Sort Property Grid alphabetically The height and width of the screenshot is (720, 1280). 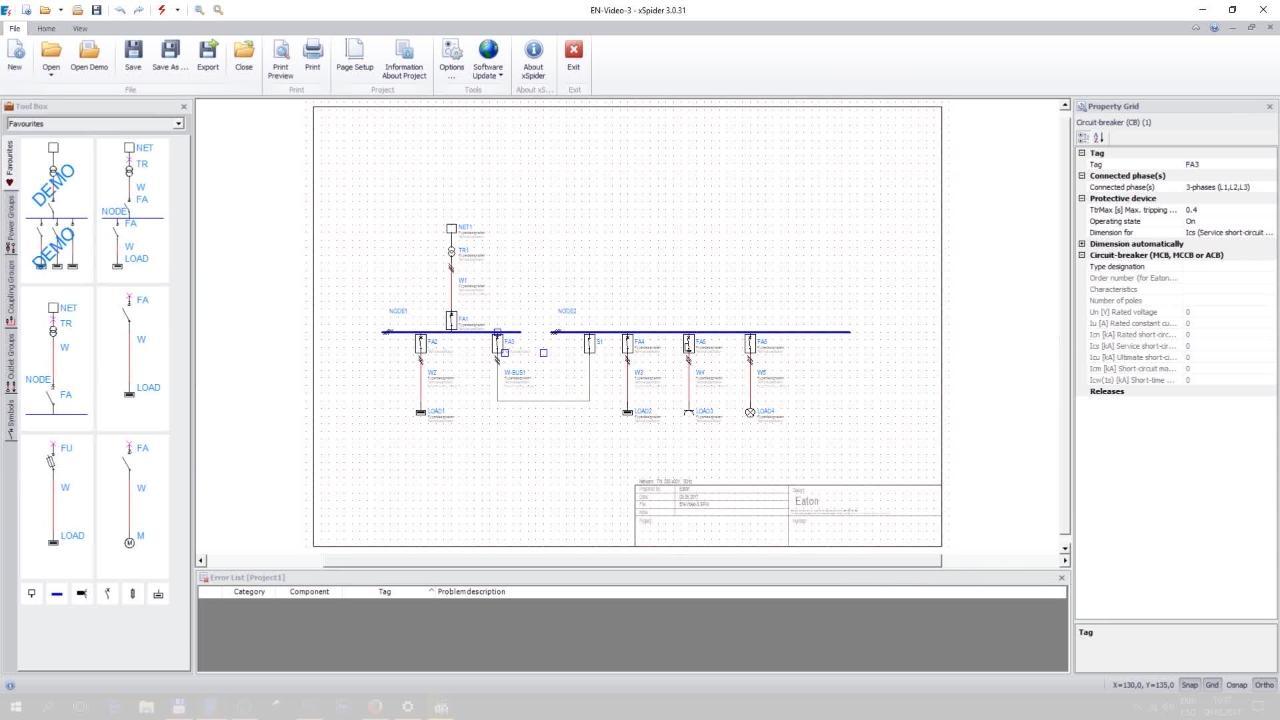point(1098,138)
